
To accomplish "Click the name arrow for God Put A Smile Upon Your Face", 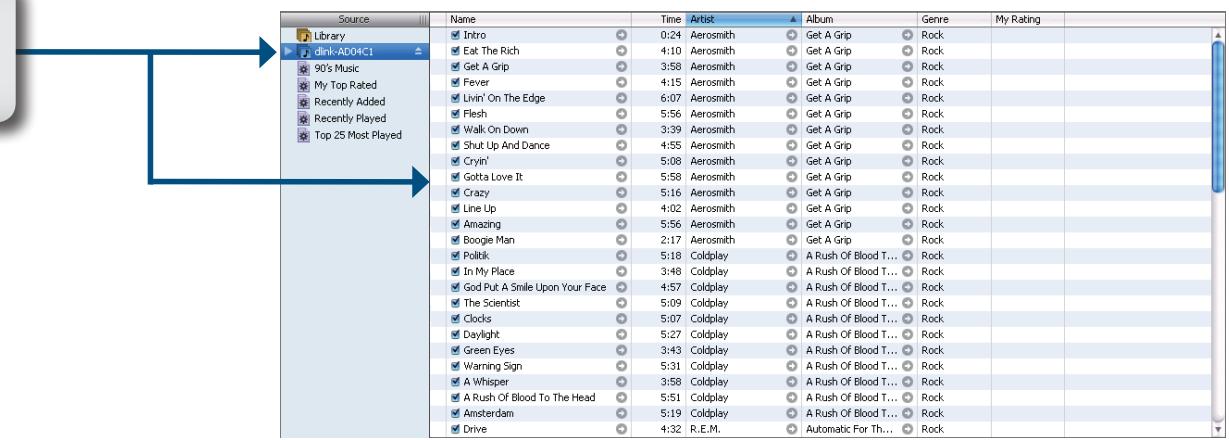I will point(622,287).
